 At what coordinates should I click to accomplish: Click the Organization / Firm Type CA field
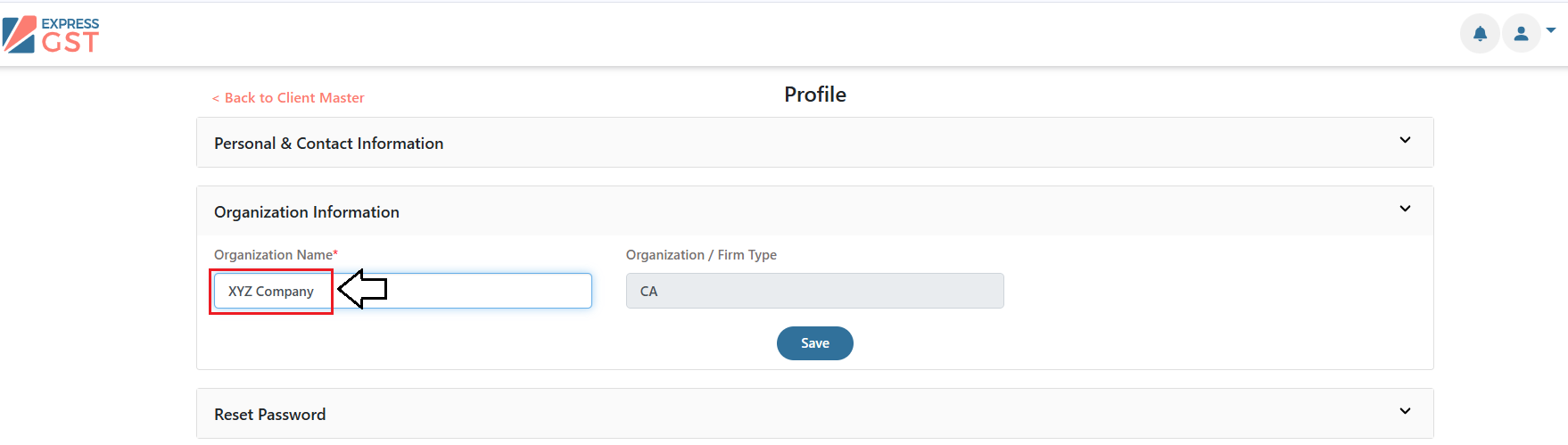point(814,291)
